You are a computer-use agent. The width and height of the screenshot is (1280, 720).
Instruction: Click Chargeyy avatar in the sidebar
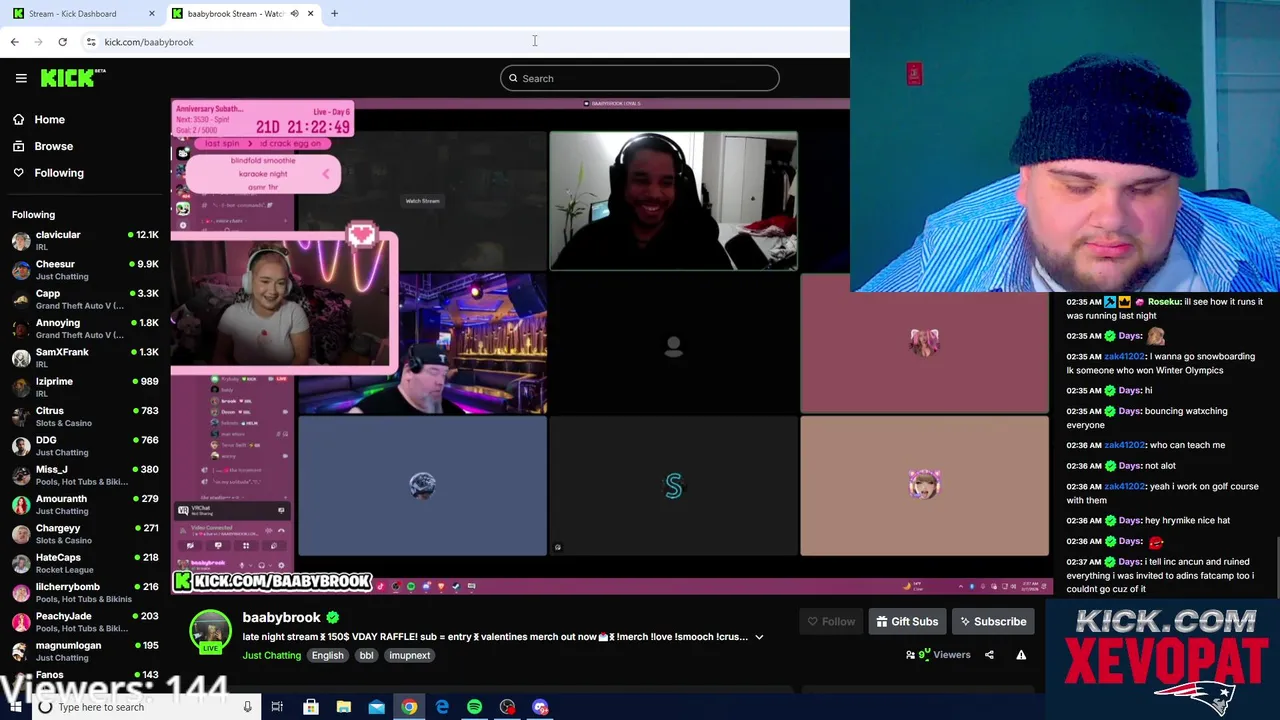click(21, 534)
